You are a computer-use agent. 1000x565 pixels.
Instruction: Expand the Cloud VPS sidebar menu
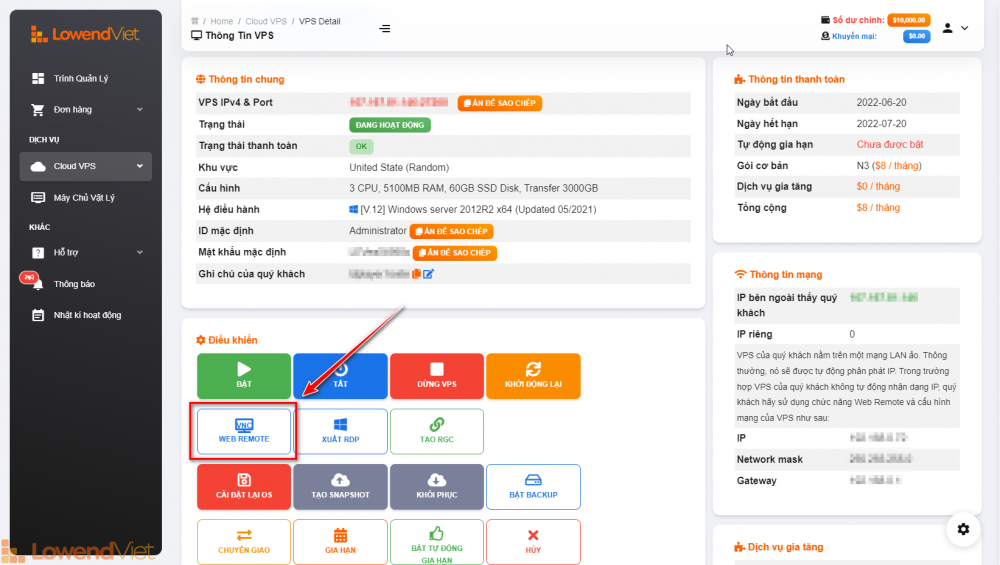[85, 166]
